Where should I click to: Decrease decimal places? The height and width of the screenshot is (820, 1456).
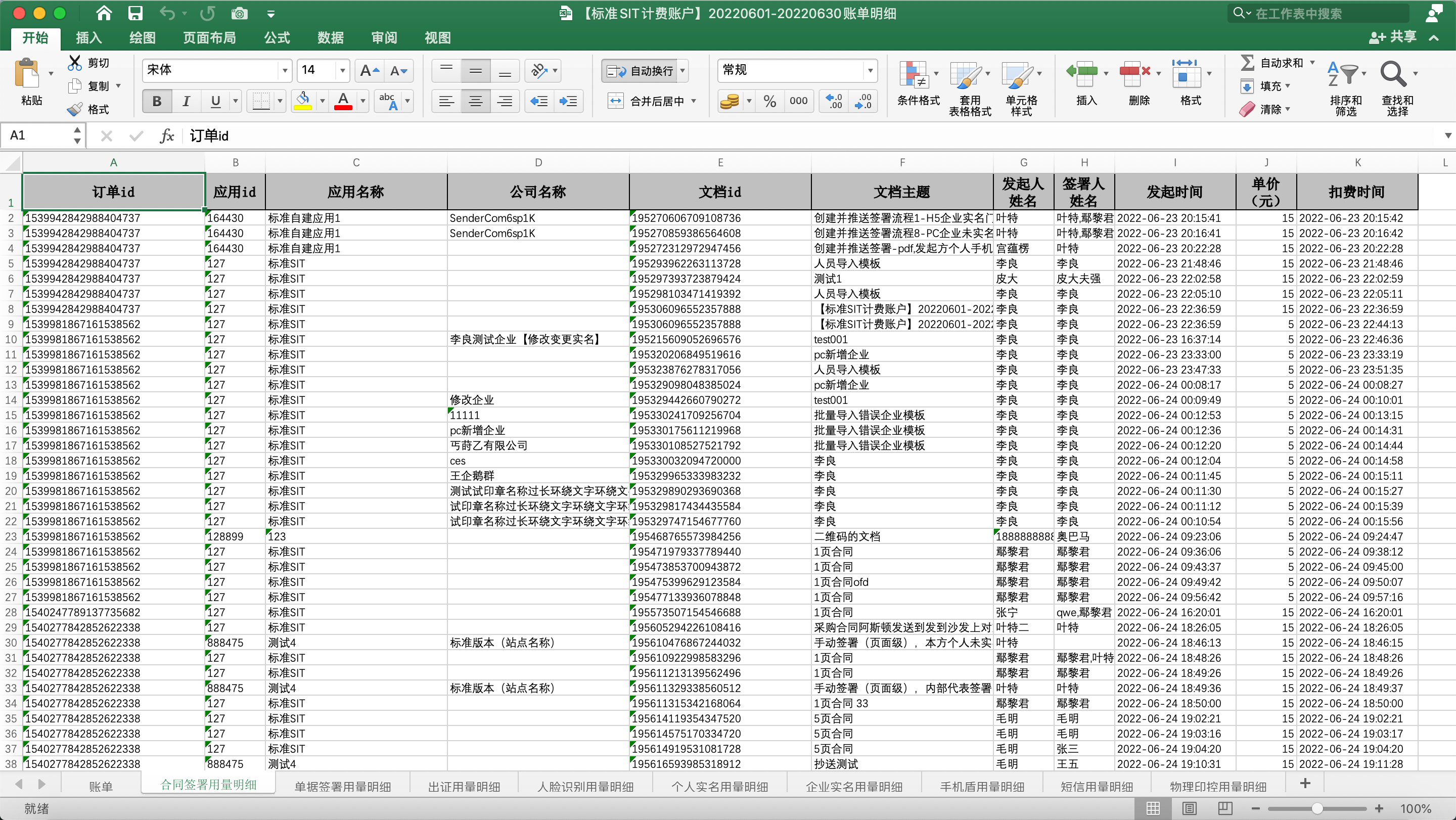point(863,101)
